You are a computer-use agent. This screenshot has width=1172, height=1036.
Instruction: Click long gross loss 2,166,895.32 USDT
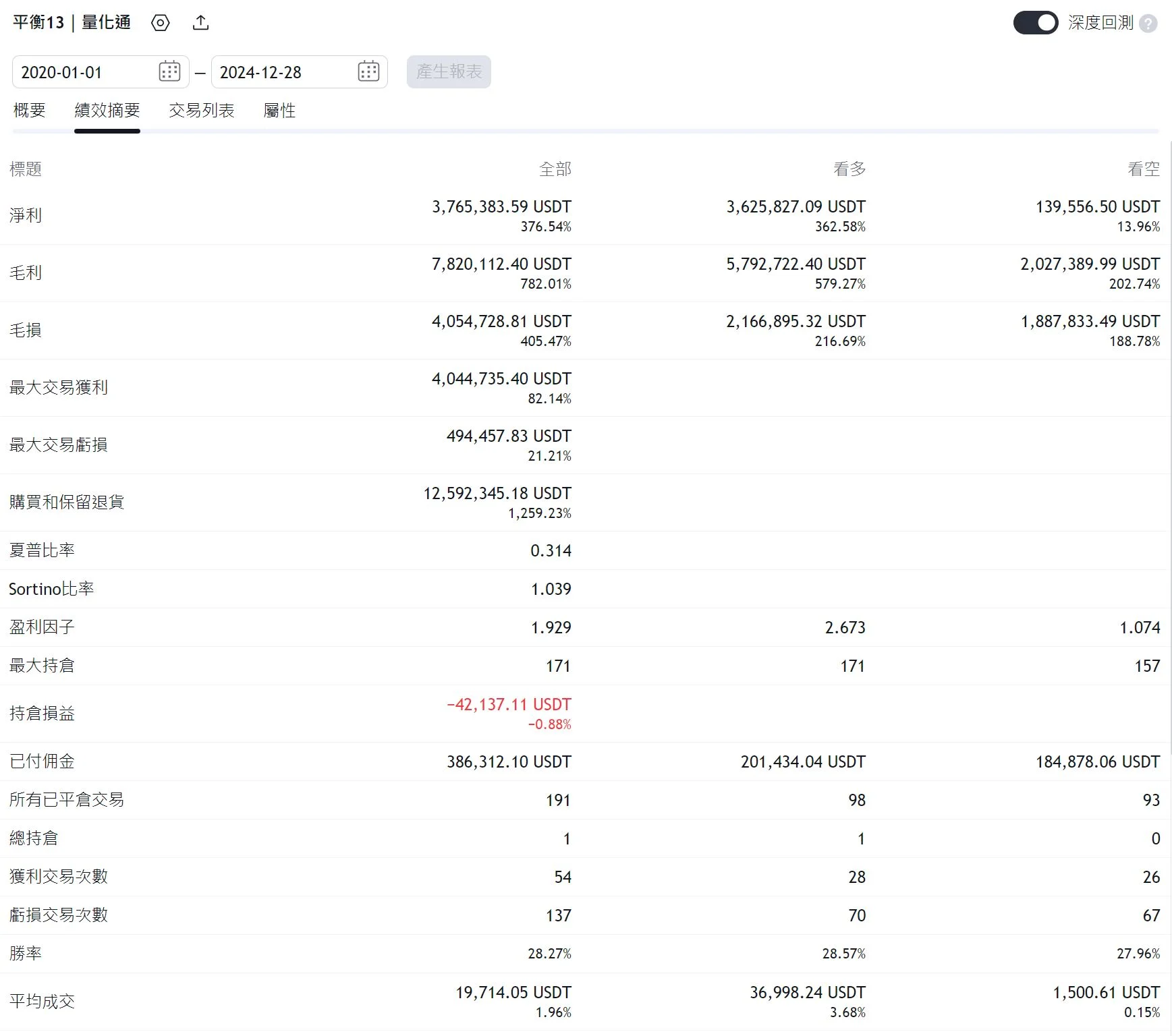point(796,322)
